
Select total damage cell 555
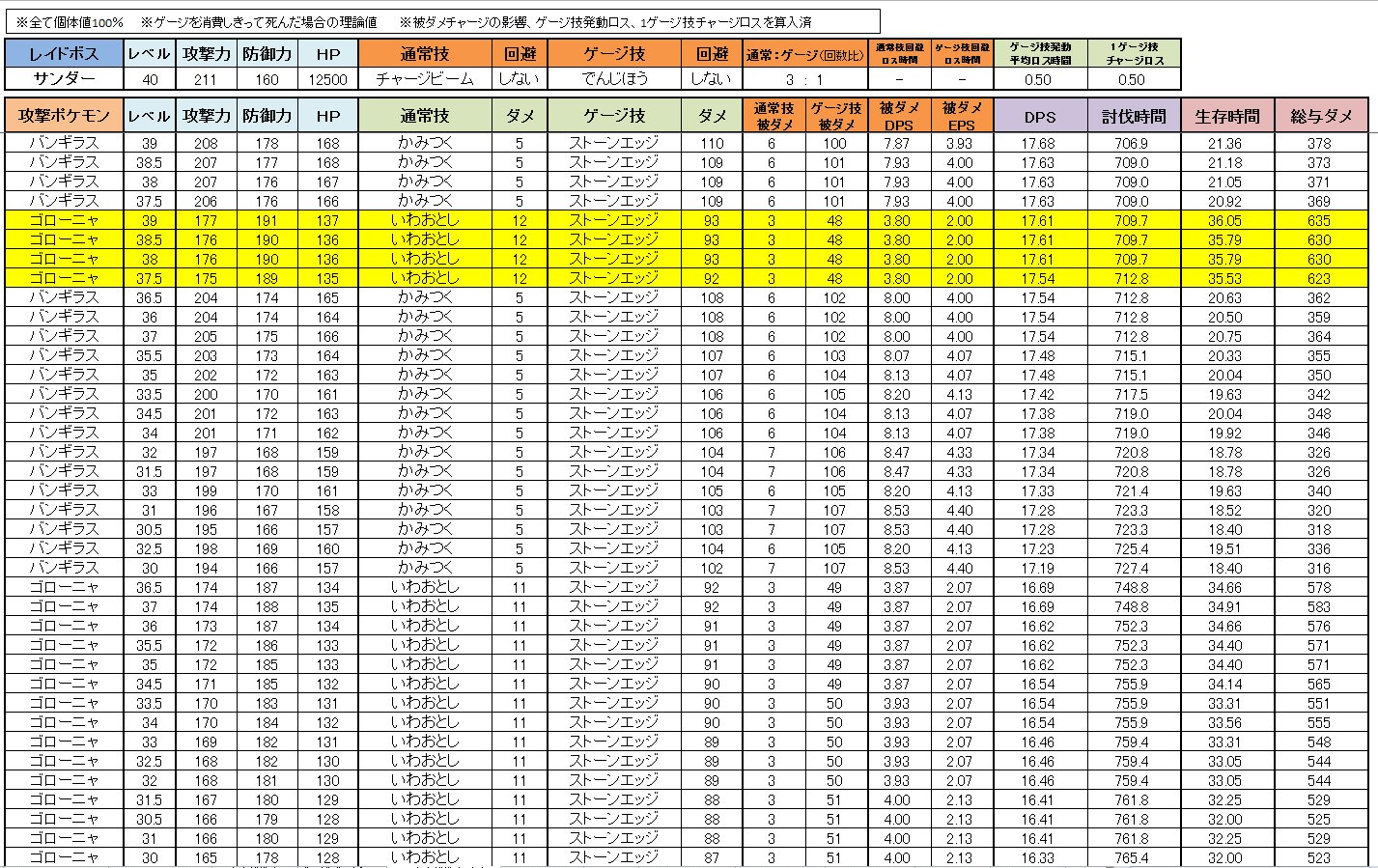(x=1319, y=722)
